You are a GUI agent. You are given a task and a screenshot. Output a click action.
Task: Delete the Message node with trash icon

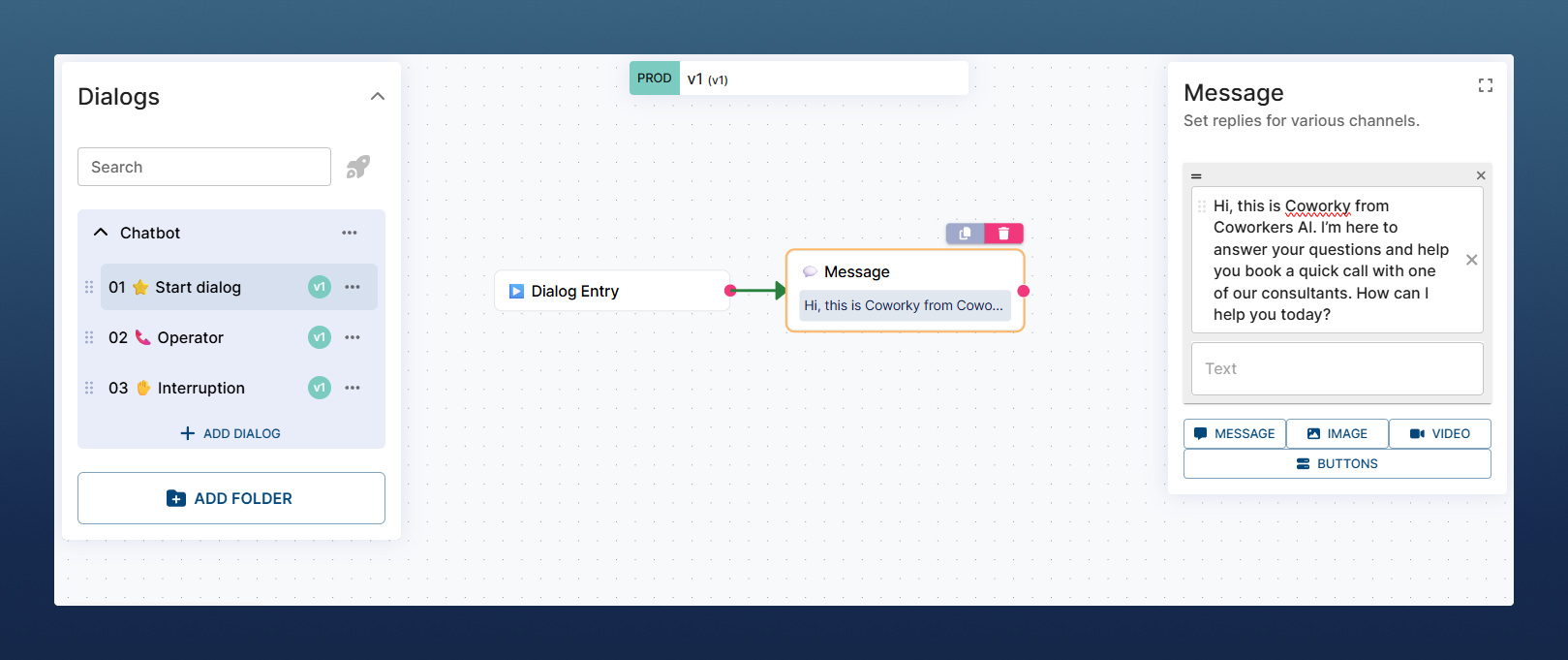1003,234
